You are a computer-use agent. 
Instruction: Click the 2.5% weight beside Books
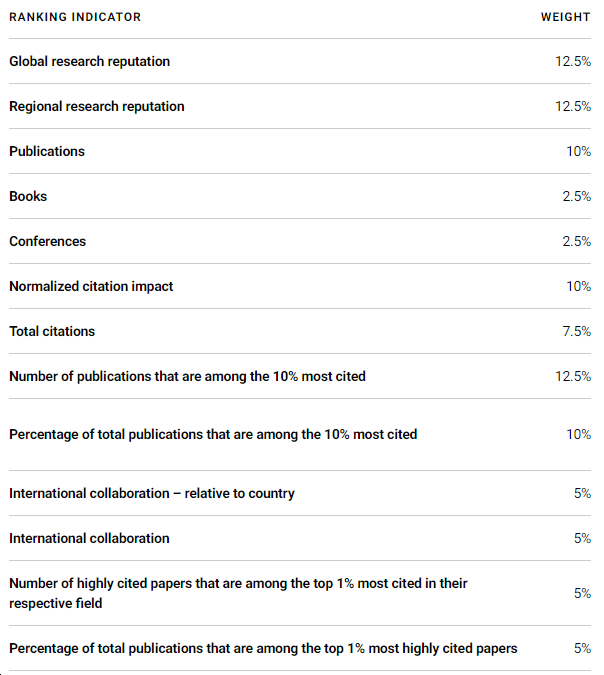[x=576, y=196]
